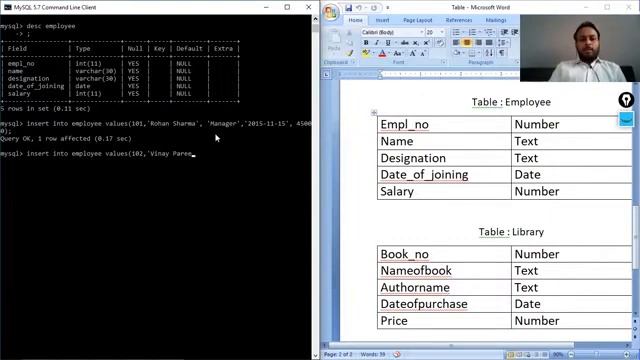Click the Cut icon in Clipboard group
640x360 pixels.
tap(349, 33)
